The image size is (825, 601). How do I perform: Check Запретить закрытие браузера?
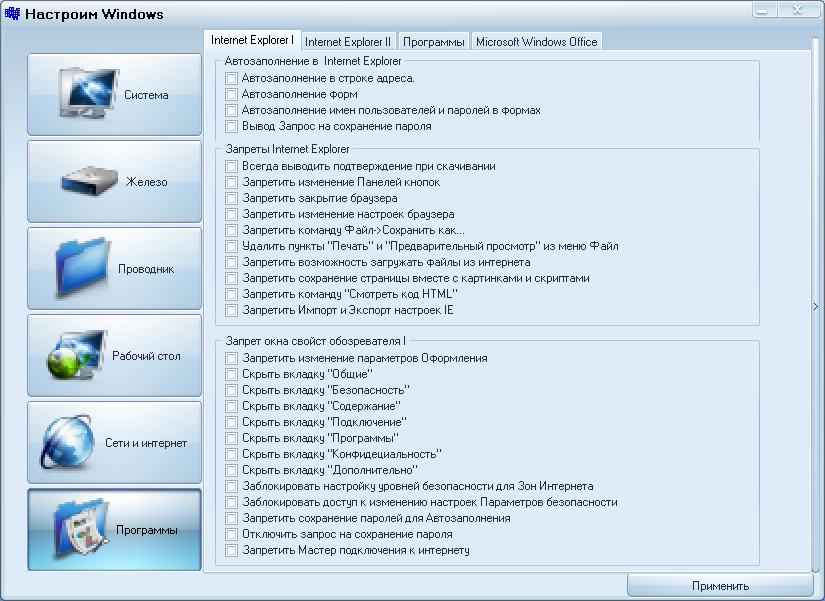click(x=231, y=198)
